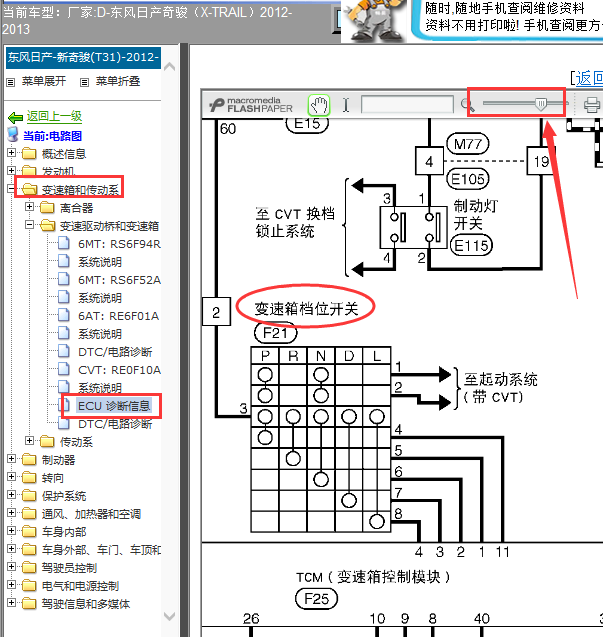Click the 离合器 folder icon
The width and height of the screenshot is (603, 637).
[x=47, y=208]
